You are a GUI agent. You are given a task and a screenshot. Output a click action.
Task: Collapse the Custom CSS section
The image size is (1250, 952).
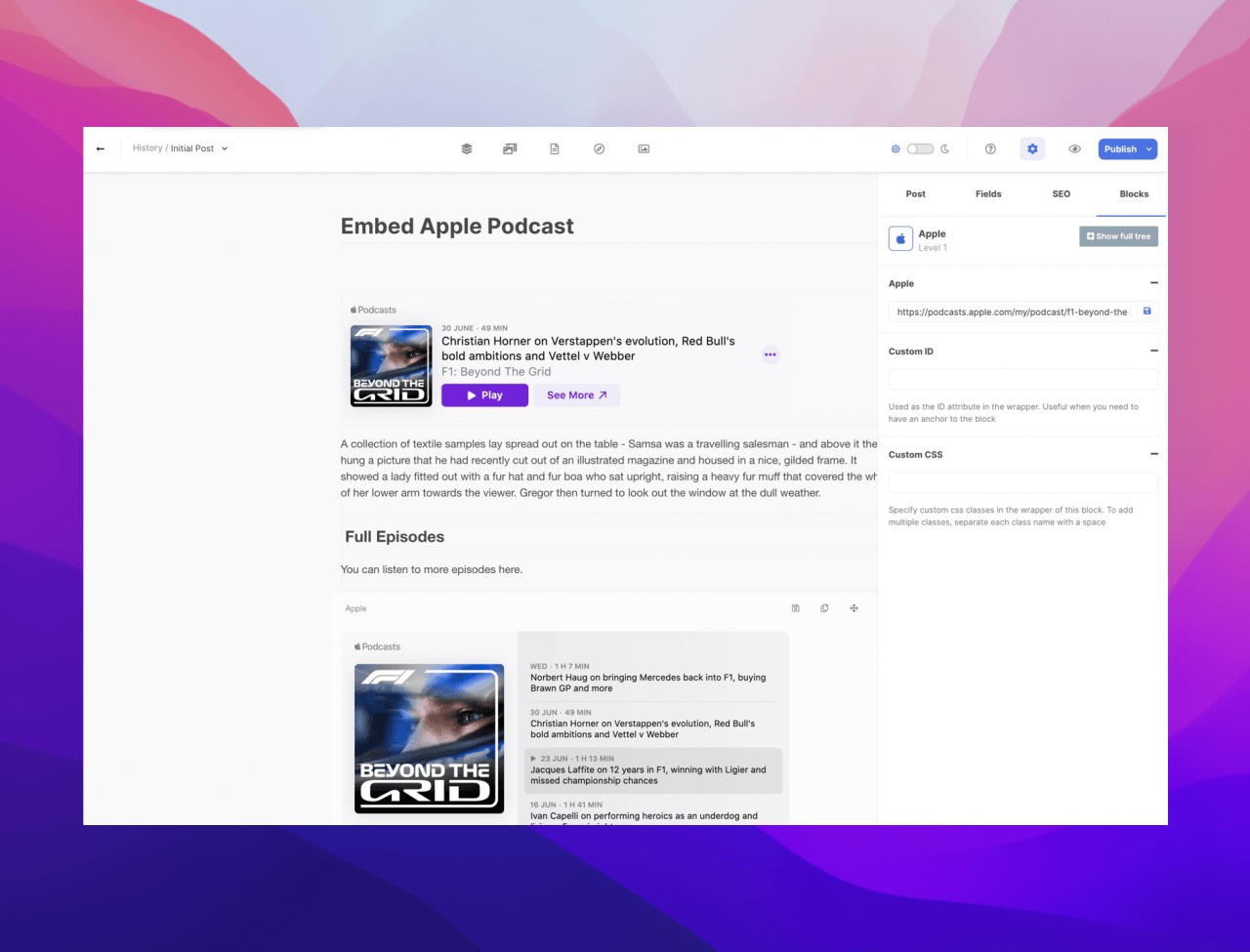point(1154,454)
